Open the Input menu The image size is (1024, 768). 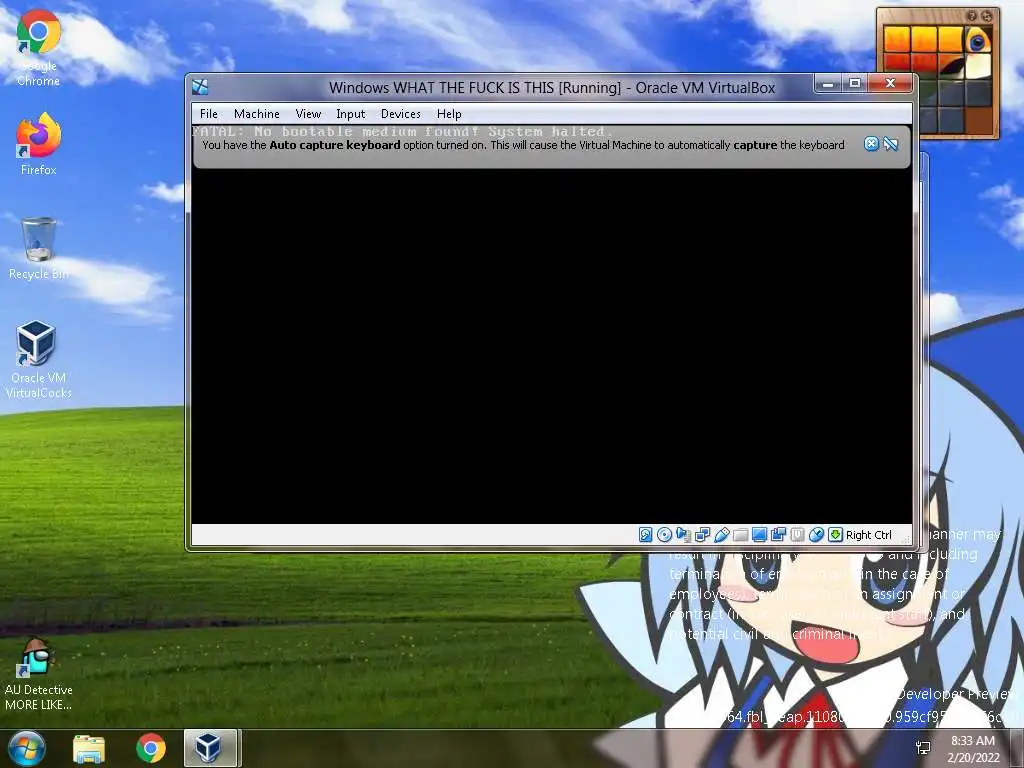tap(351, 114)
